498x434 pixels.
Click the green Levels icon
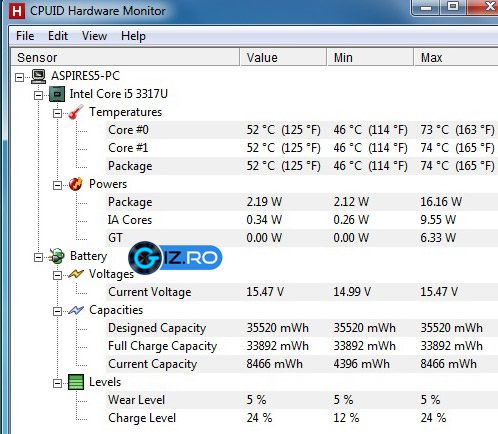(76, 382)
